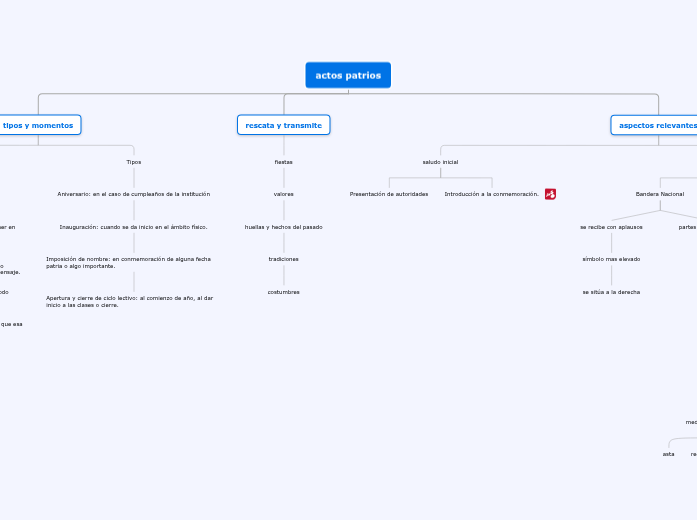Select 'Presentación de autoridades' node
The height and width of the screenshot is (520, 697).
(389, 194)
